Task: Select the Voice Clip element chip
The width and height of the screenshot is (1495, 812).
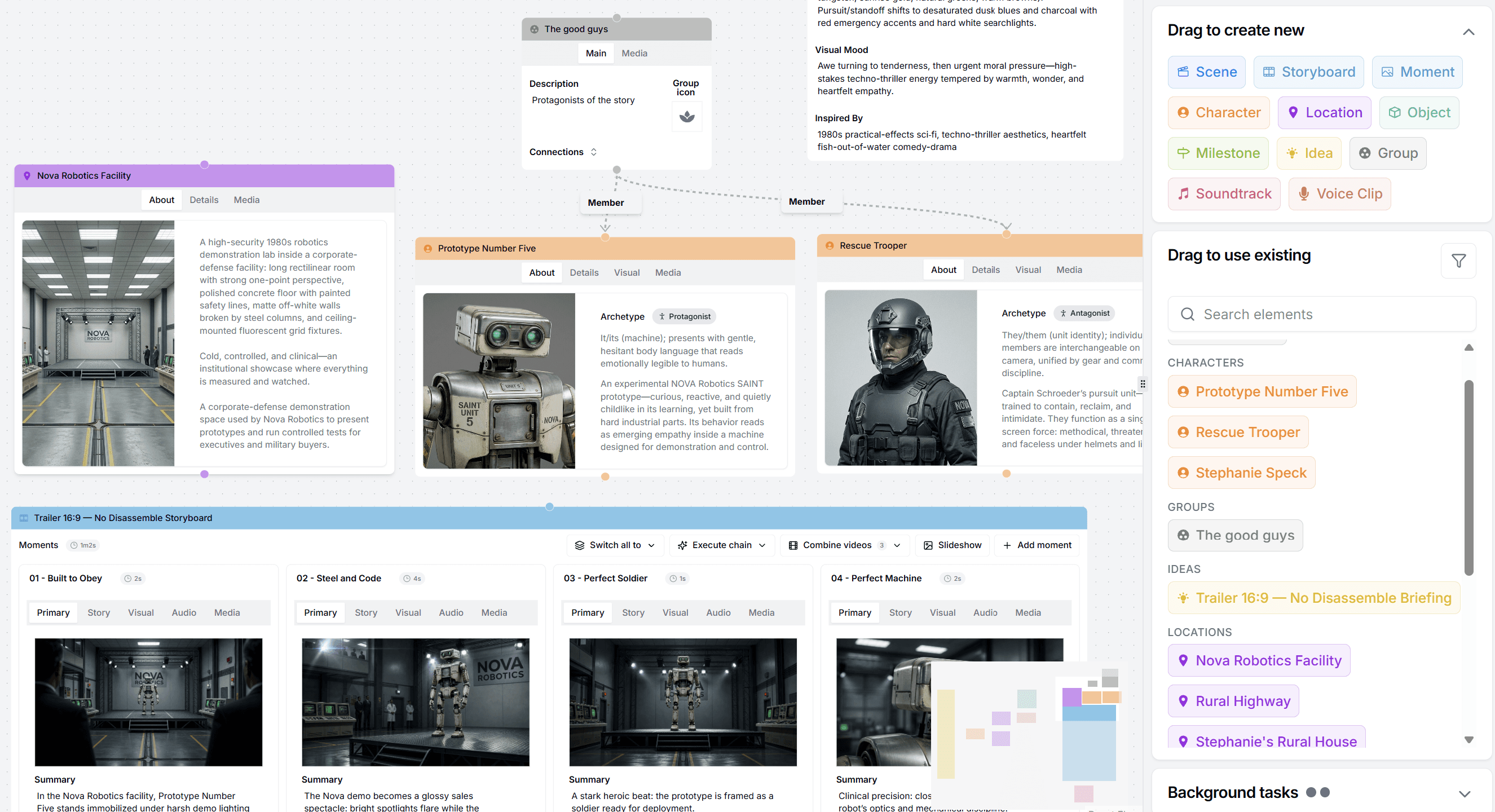Action: tap(1340, 194)
